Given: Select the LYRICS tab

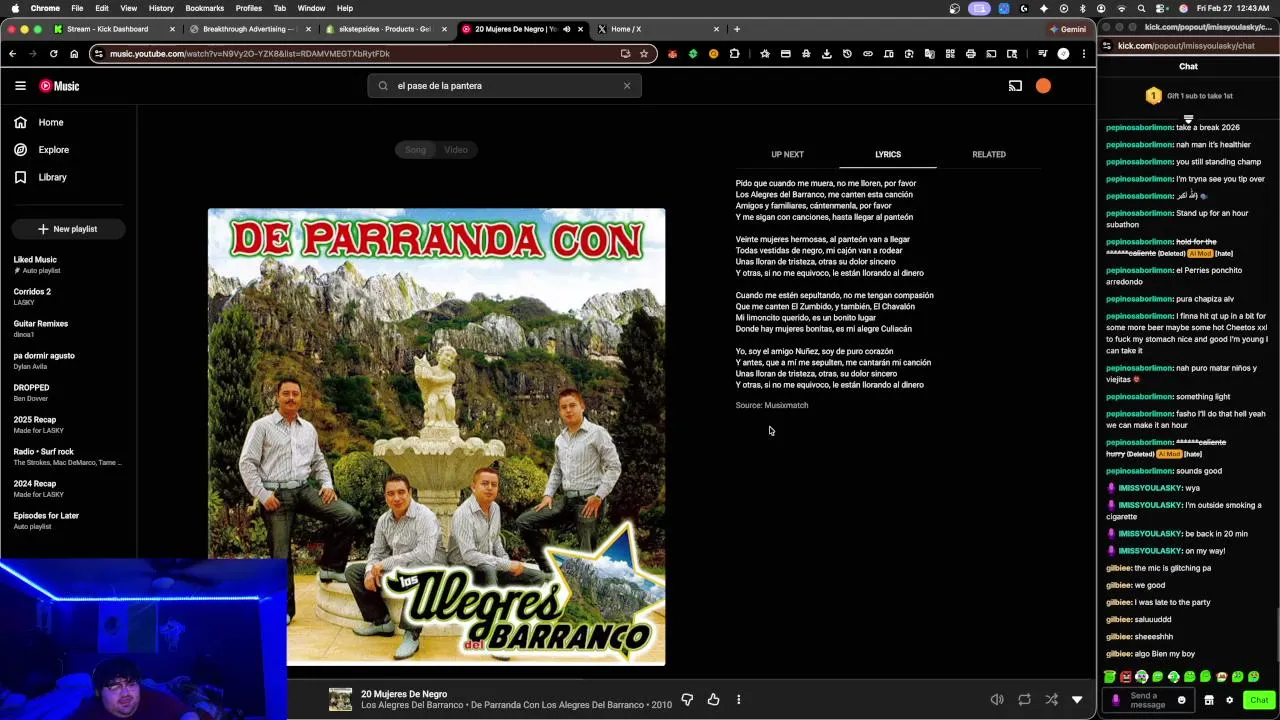Looking at the screenshot, I should 888,154.
